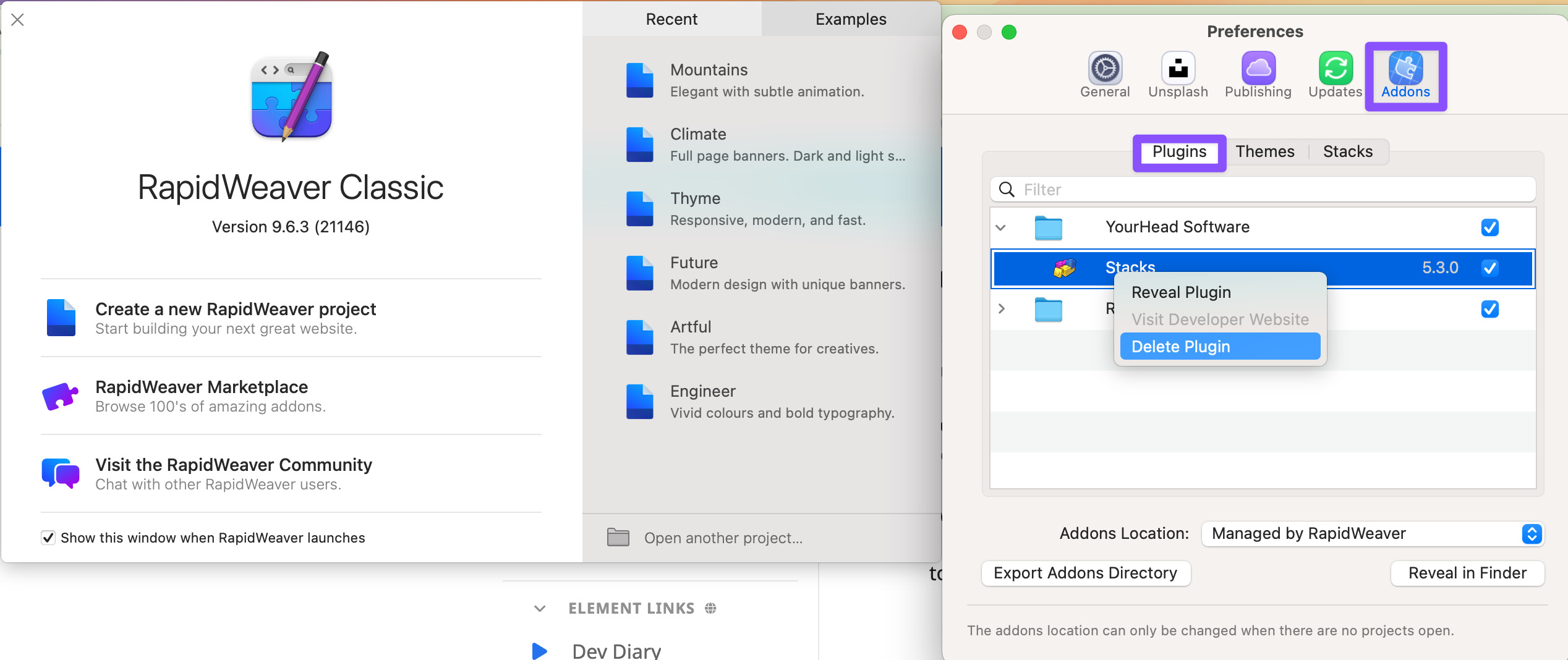Select the Stacks addons tab

1348,152
